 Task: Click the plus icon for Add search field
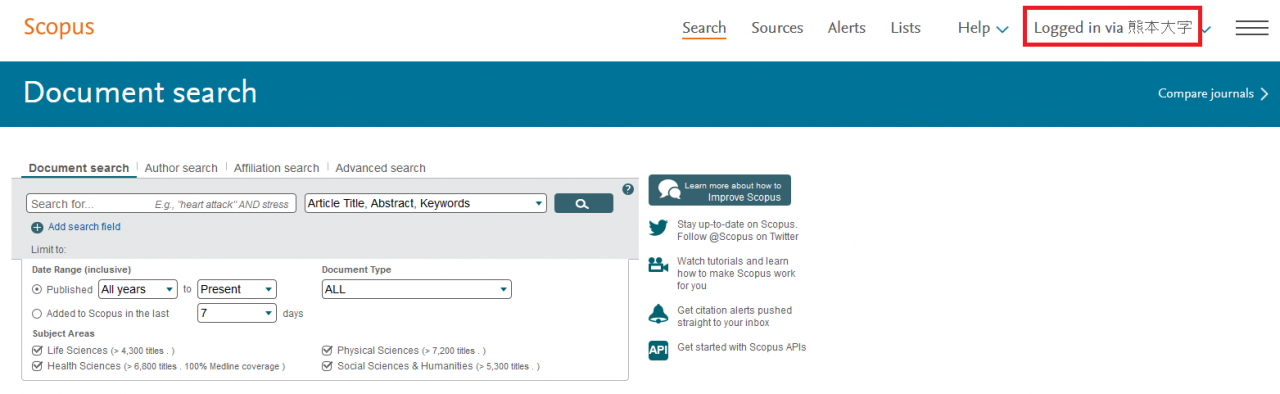tap(37, 227)
